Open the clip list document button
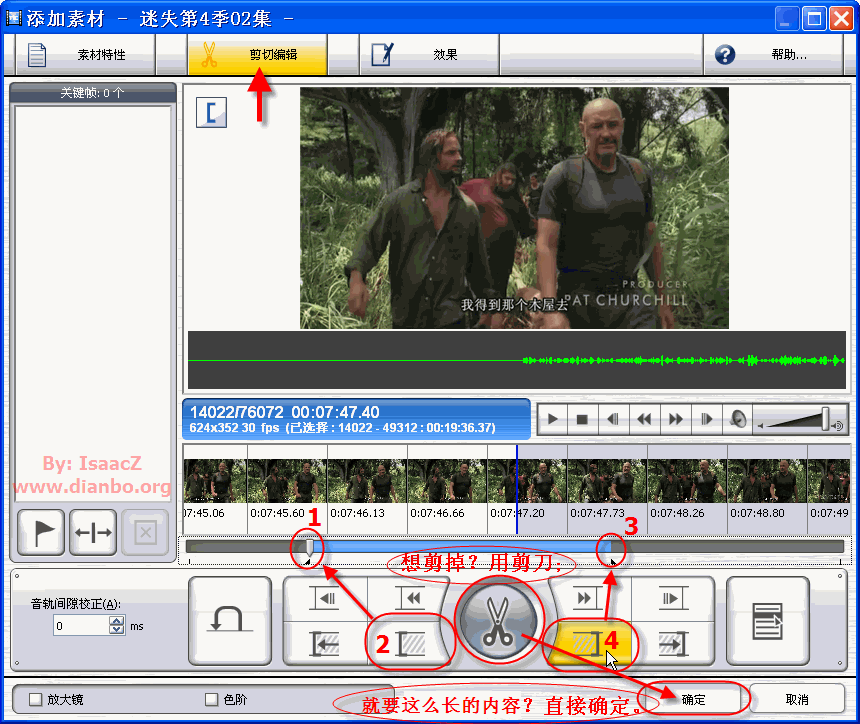Image resolution: width=860 pixels, height=724 pixels. coord(768,620)
